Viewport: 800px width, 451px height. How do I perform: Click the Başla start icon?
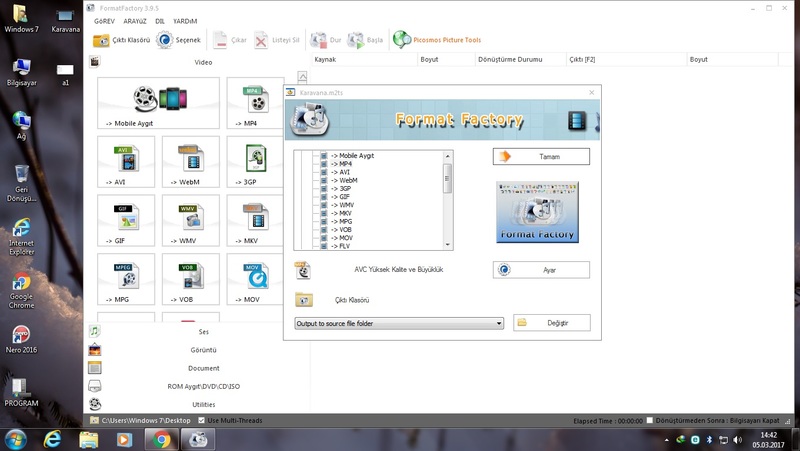tap(365, 40)
